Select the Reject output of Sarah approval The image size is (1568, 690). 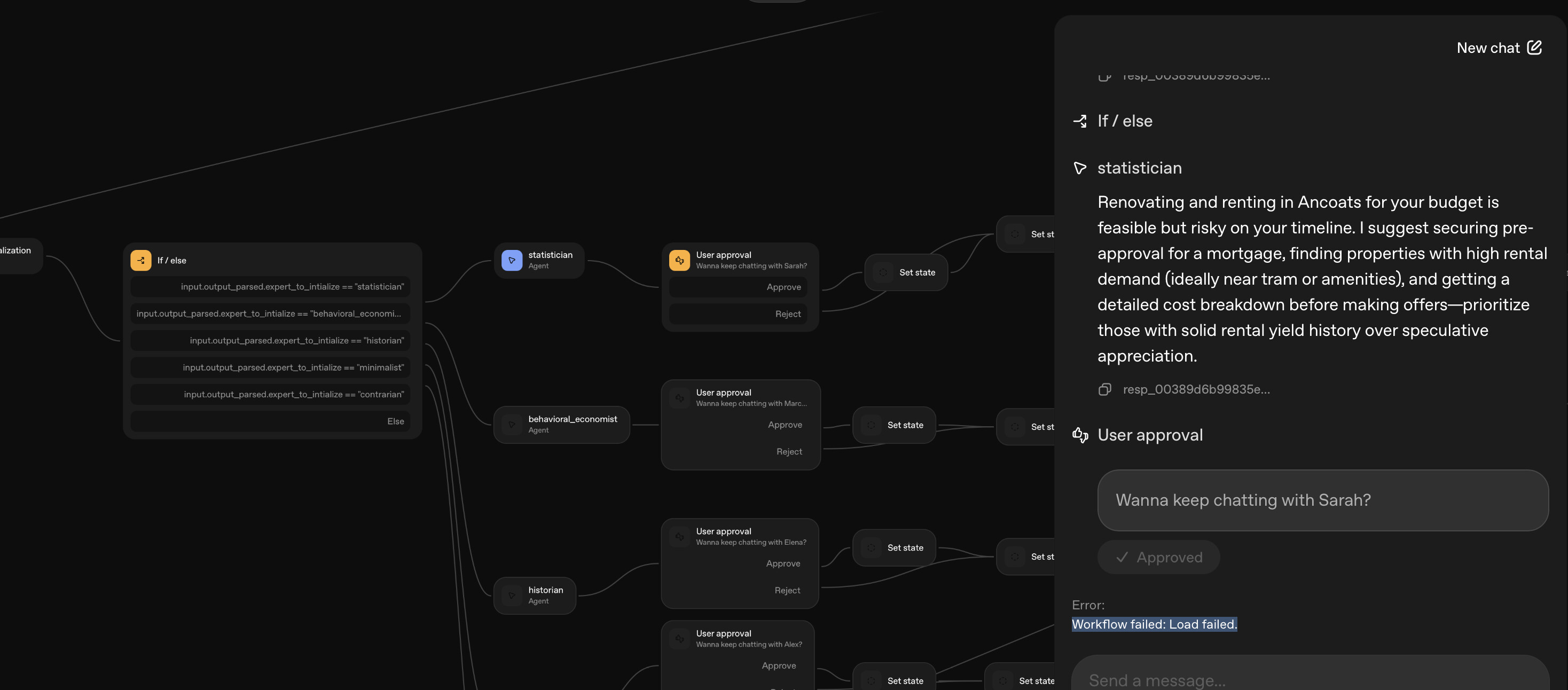point(738,314)
